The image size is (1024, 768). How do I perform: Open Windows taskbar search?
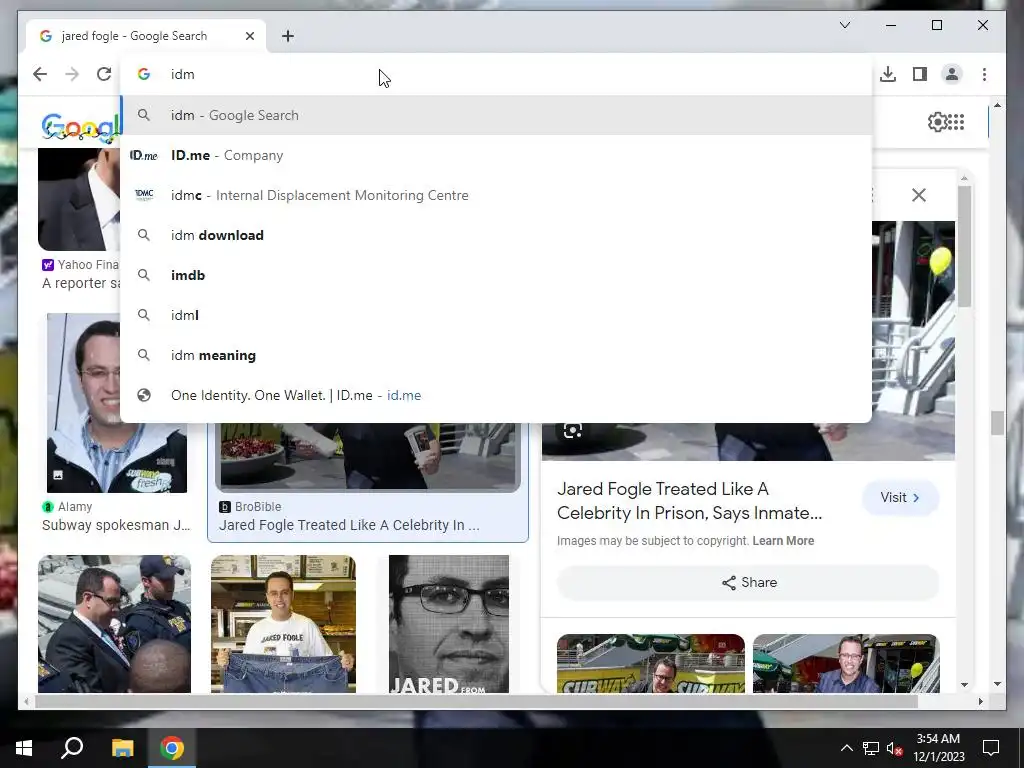click(x=72, y=748)
